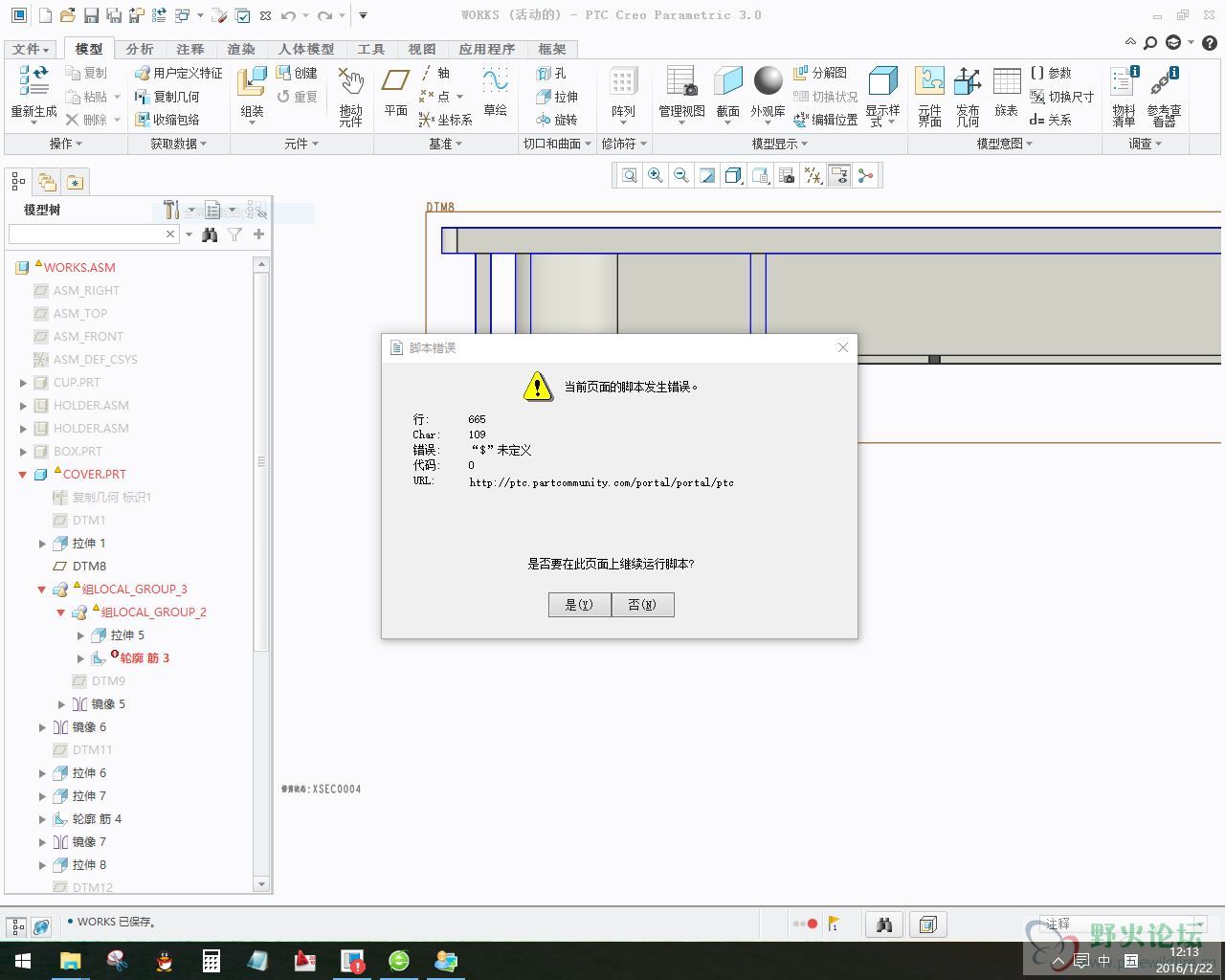1225x980 pixels.
Task: Click the 关系 button
Action: coord(1051,120)
